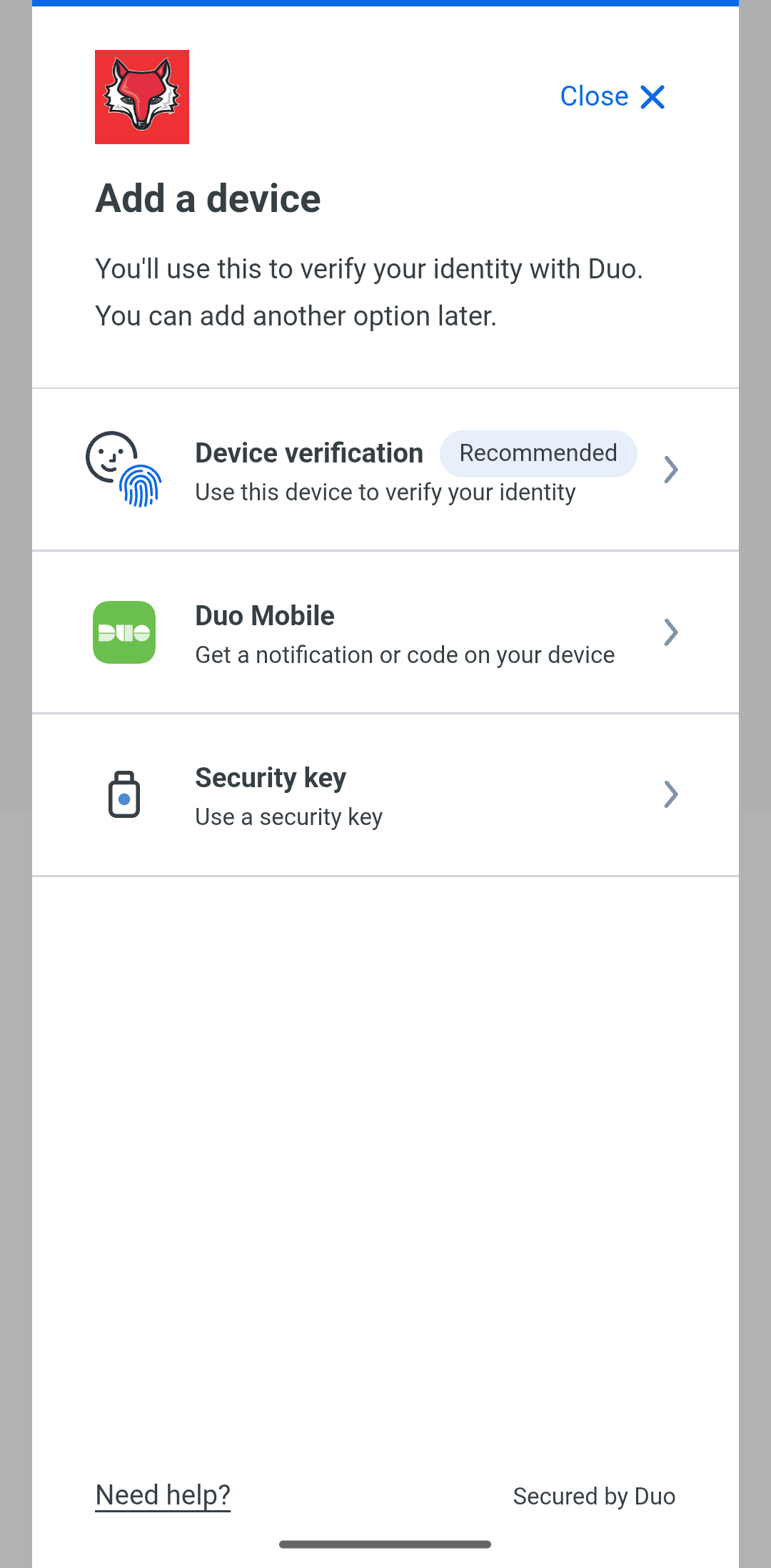Click the Add a device heading
Viewport: 771px width, 1568px height.
tap(208, 198)
